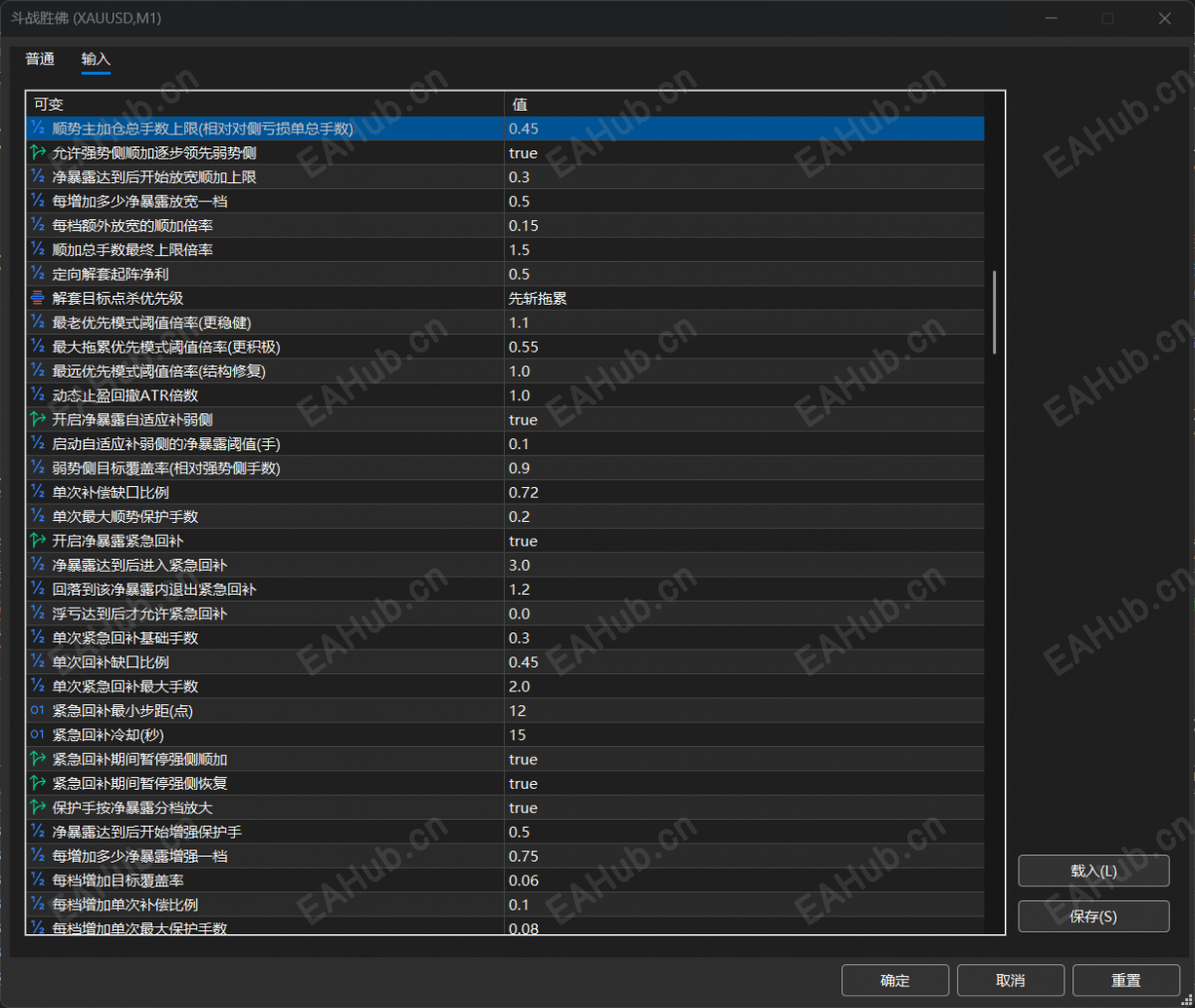Select the row 单次紧急回补基础手数
The width and height of the screenshot is (1195, 1008).
(x=505, y=637)
